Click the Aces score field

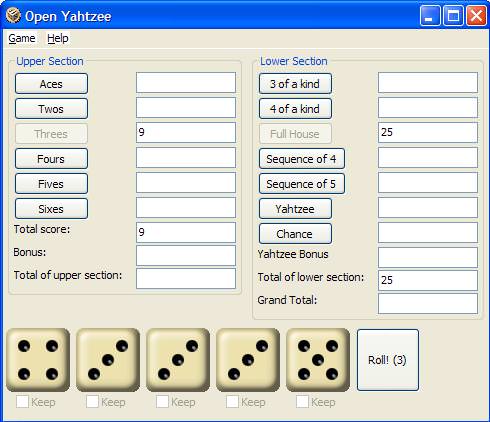pyautogui.click(x=186, y=83)
